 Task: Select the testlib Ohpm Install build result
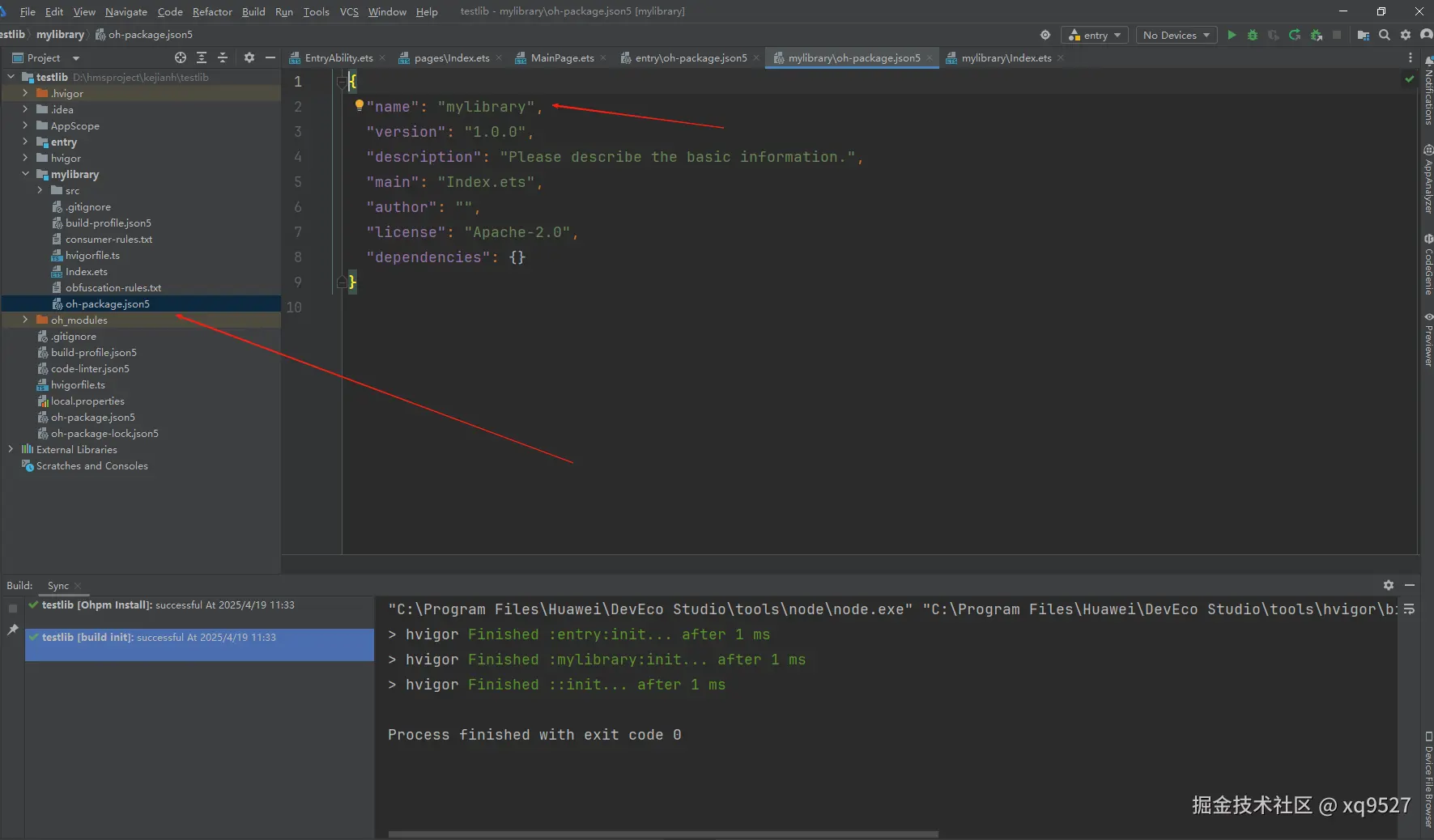199,605
